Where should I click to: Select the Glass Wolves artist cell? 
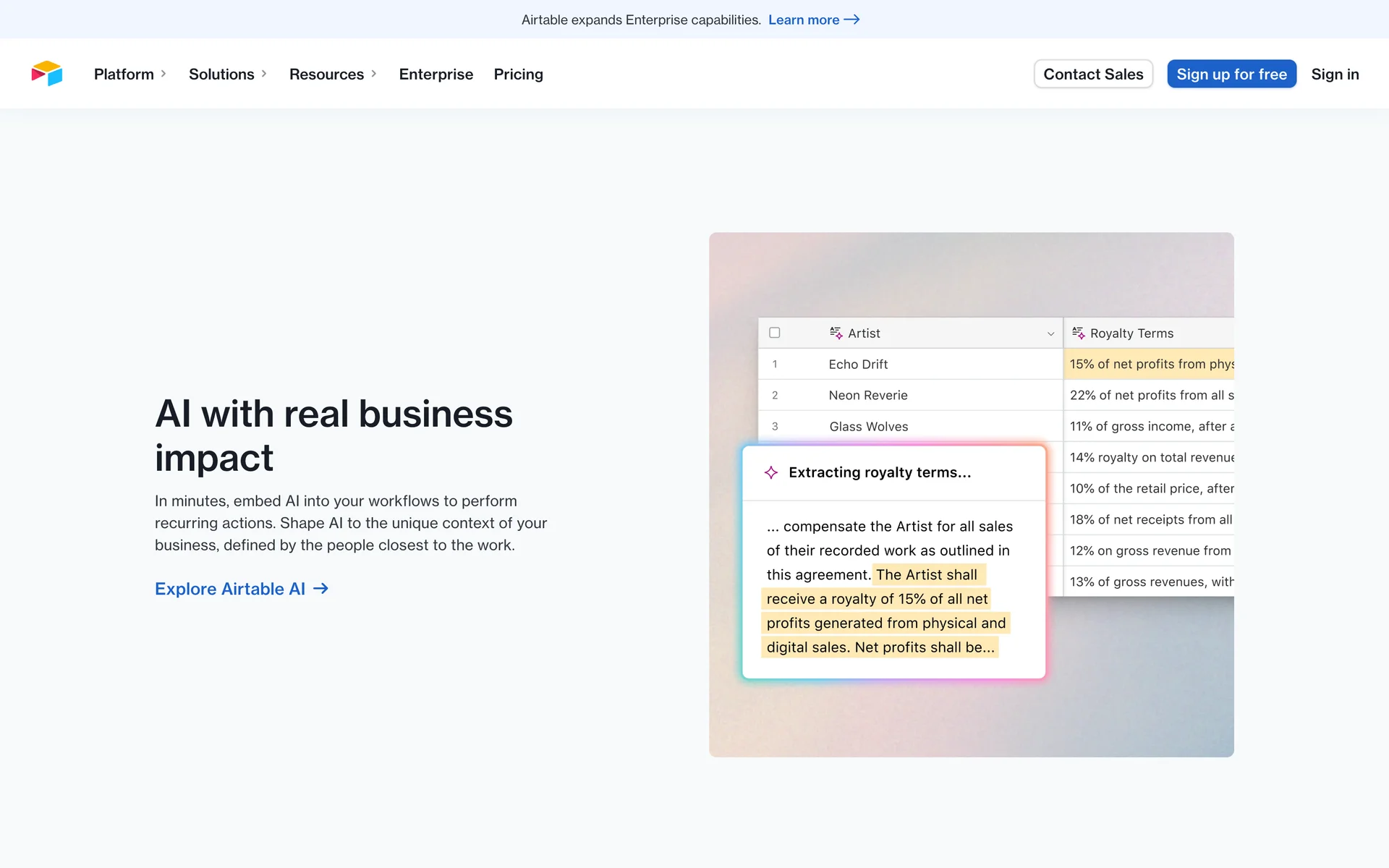pos(868,426)
